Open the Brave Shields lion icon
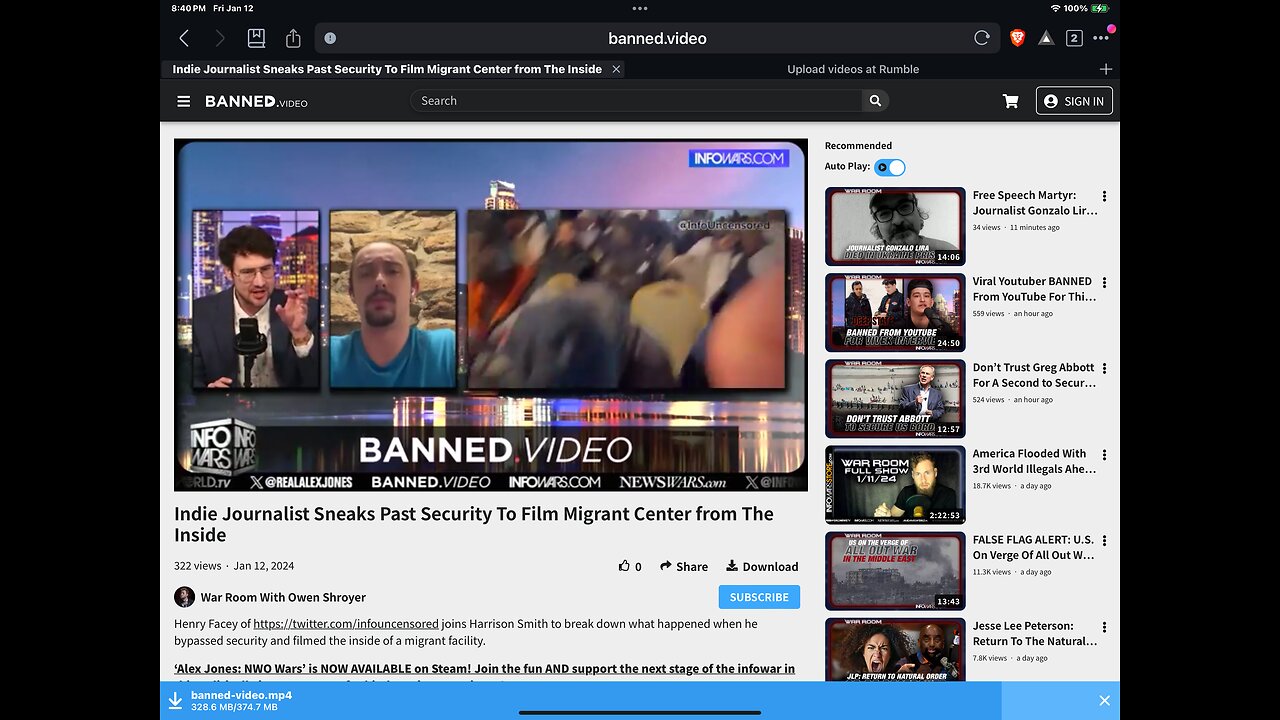Screen dimensions: 1280x720 point(1017,38)
